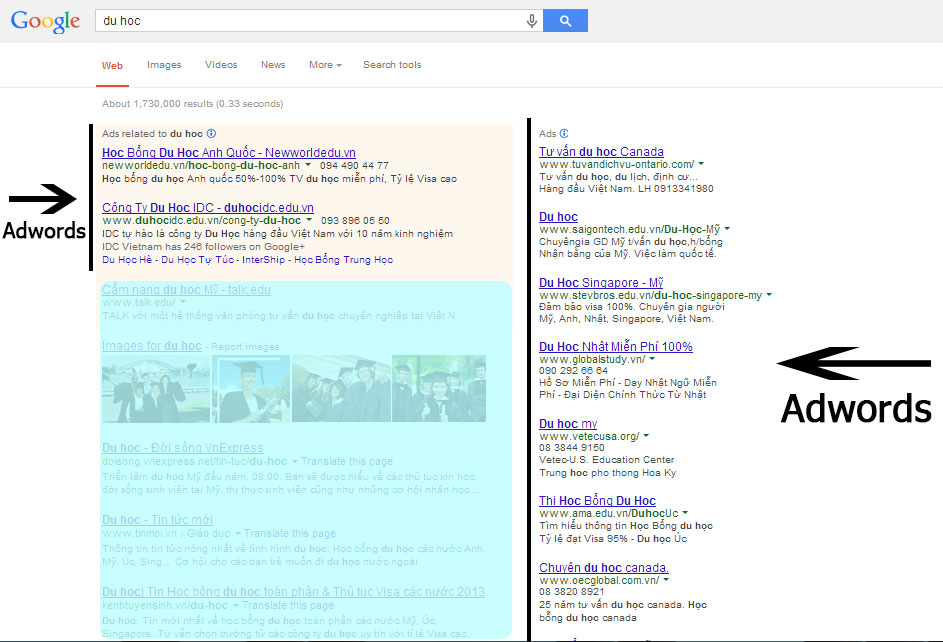Screen dimensions: 943x642
Task: Expand arrow next to duhocidc.edu.vn URL
Action: tap(309, 219)
